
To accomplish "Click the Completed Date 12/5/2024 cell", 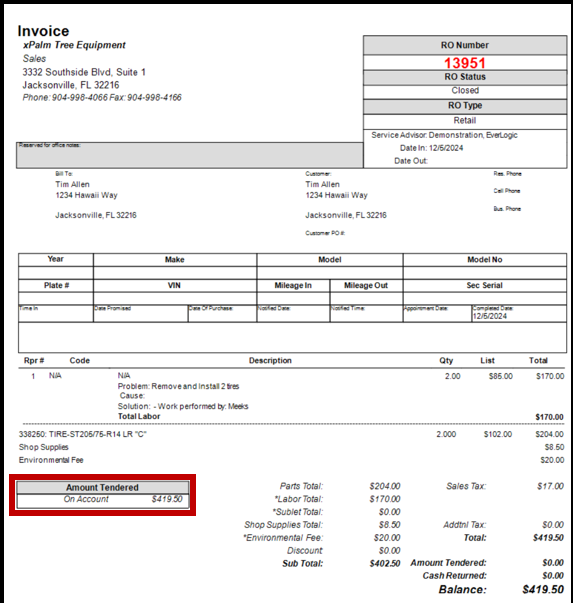I will click(x=519, y=313).
